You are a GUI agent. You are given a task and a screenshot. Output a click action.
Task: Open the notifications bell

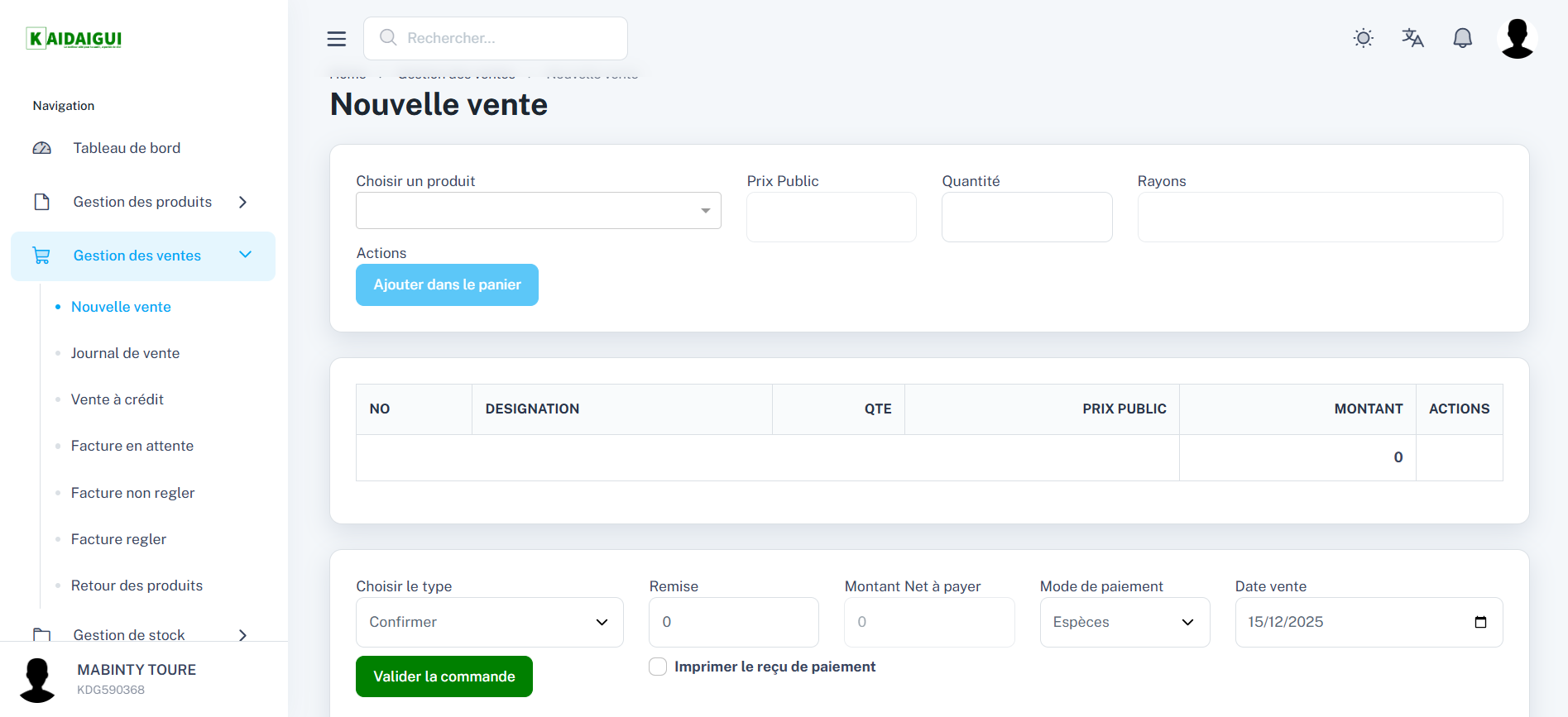pos(1462,38)
